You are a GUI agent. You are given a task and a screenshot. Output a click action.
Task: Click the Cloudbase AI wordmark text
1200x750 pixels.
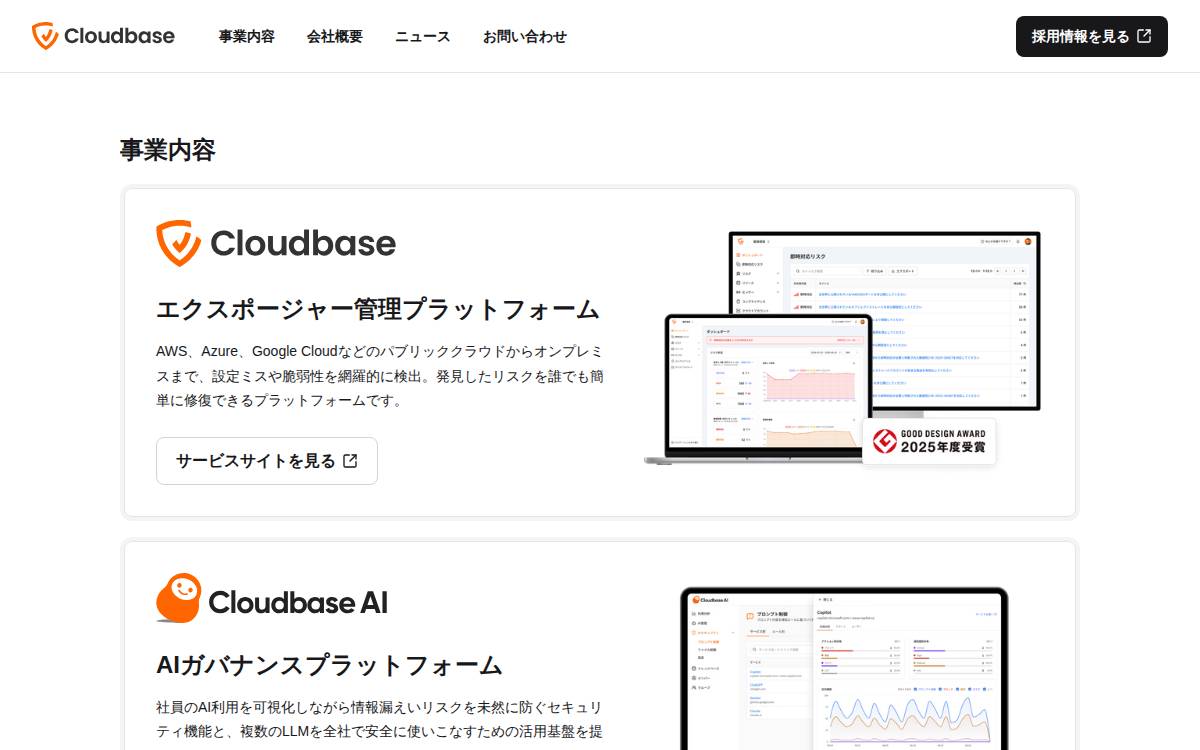(x=298, y=602)
